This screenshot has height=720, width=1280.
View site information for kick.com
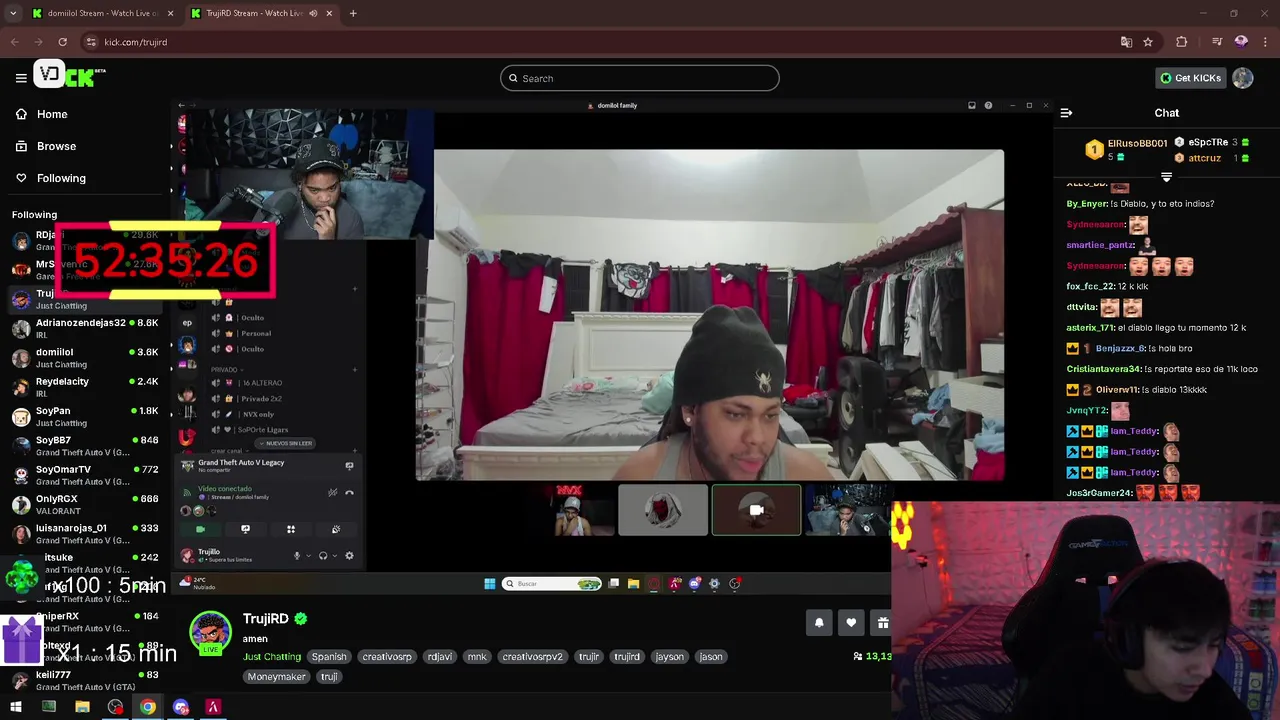coord(91,42)
